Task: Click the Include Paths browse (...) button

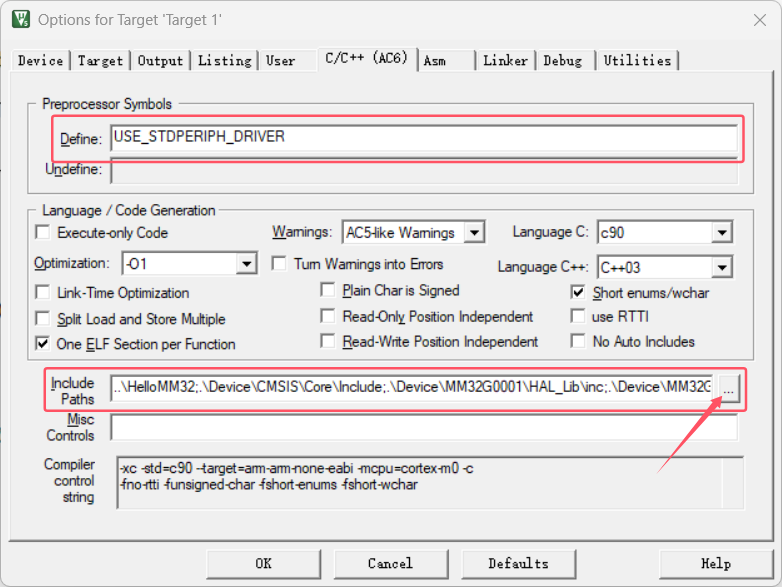Action: [x=729, y=388]
